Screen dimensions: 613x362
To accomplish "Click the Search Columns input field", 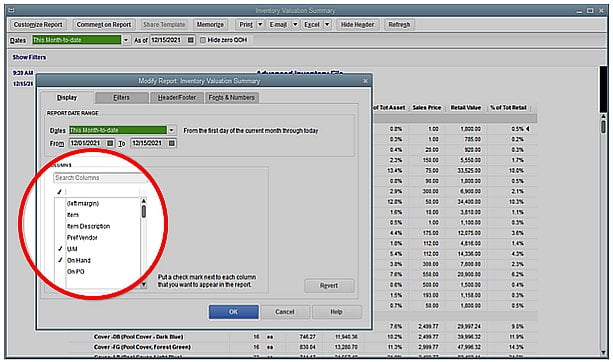I will (x=100, y=178).
